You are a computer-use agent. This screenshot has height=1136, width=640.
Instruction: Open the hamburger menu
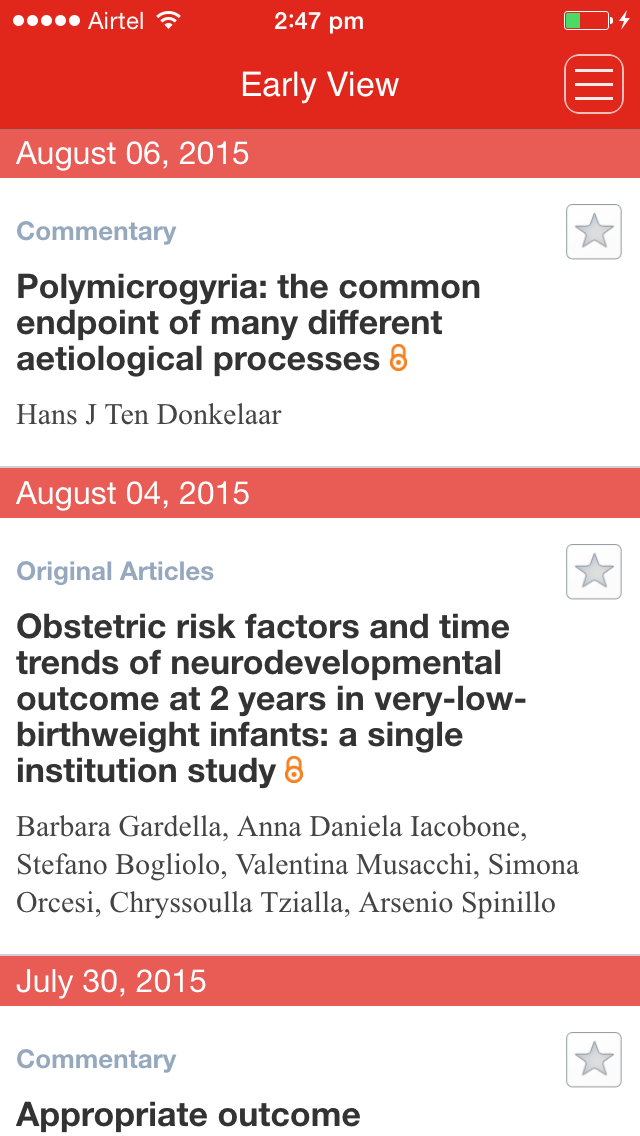(594, 84)
